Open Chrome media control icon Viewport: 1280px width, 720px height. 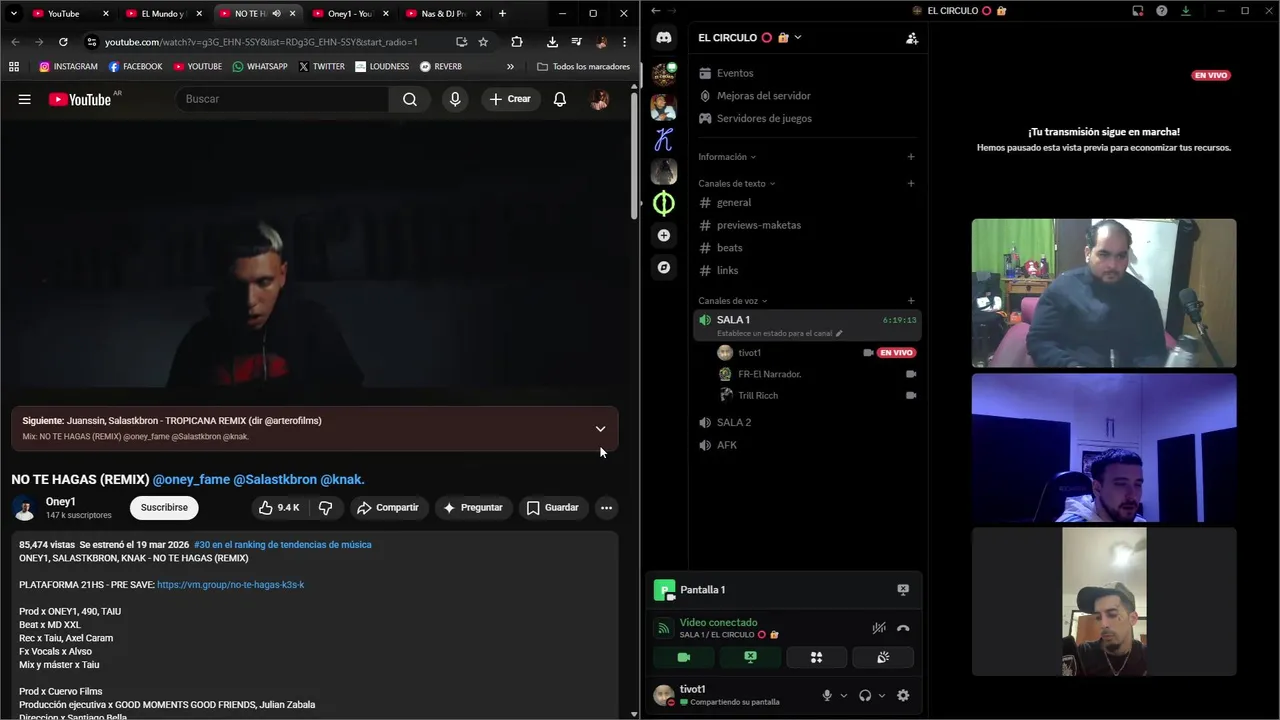[x=576, y=42]
